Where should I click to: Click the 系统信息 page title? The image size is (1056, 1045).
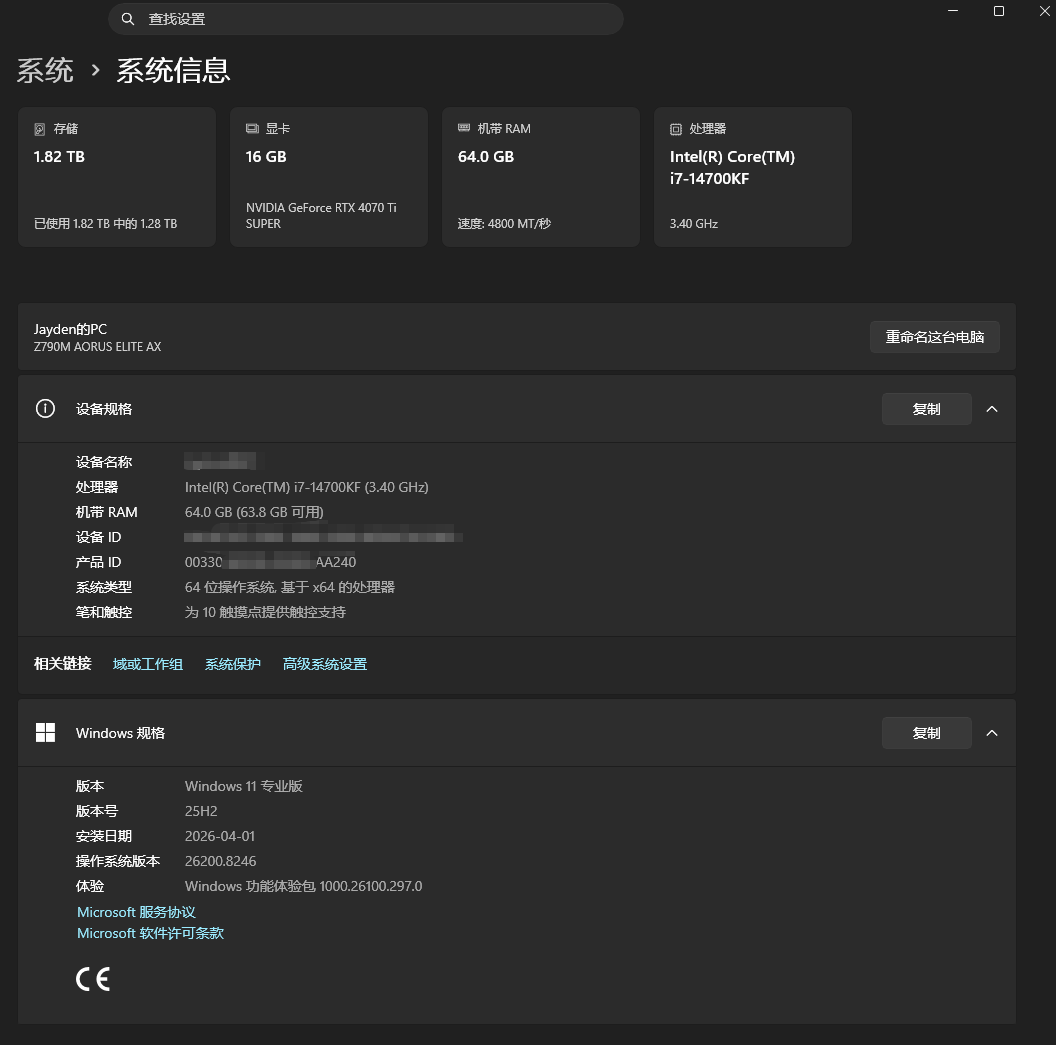[x=174, y=70]
